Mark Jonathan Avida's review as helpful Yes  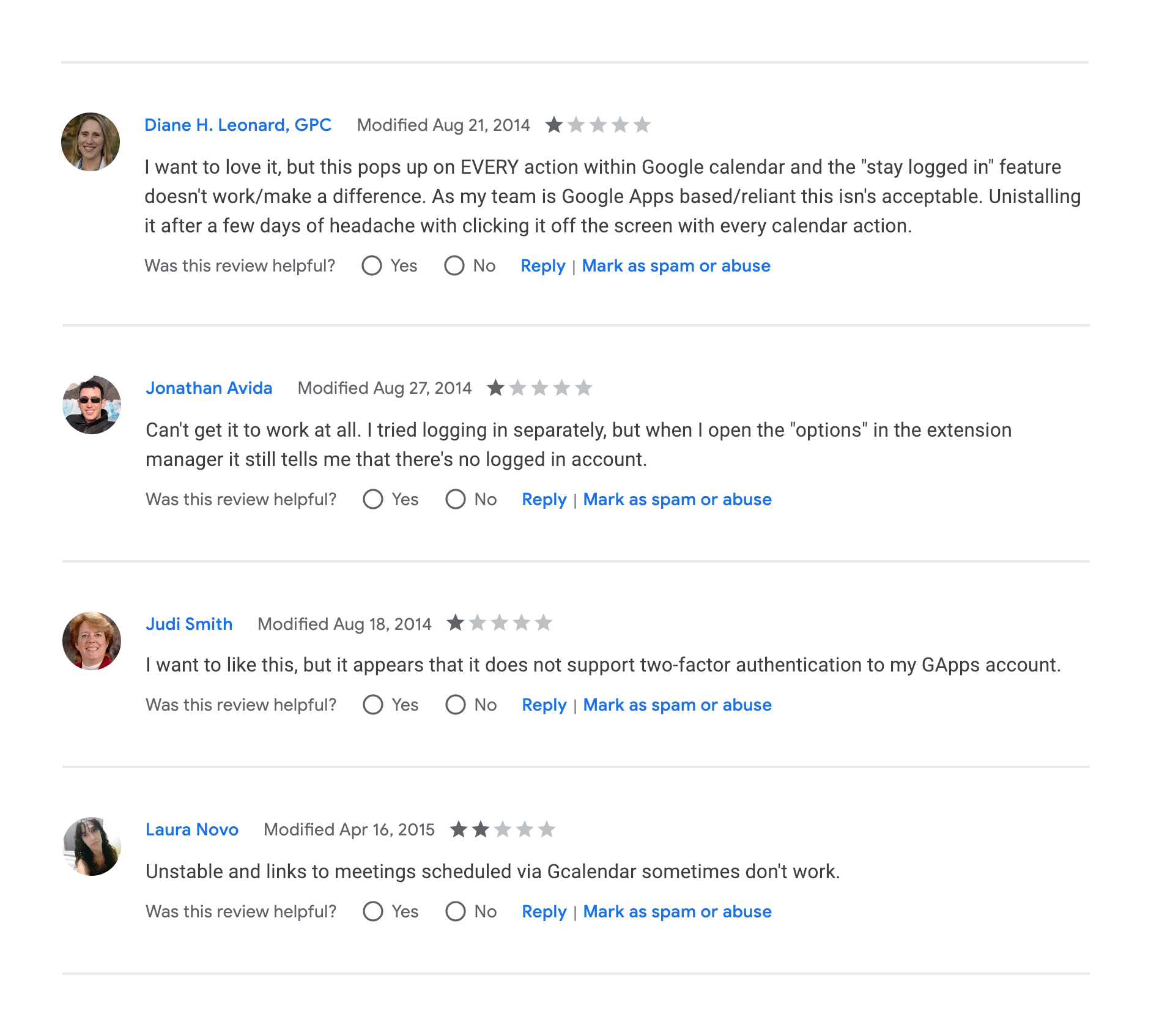373,500
